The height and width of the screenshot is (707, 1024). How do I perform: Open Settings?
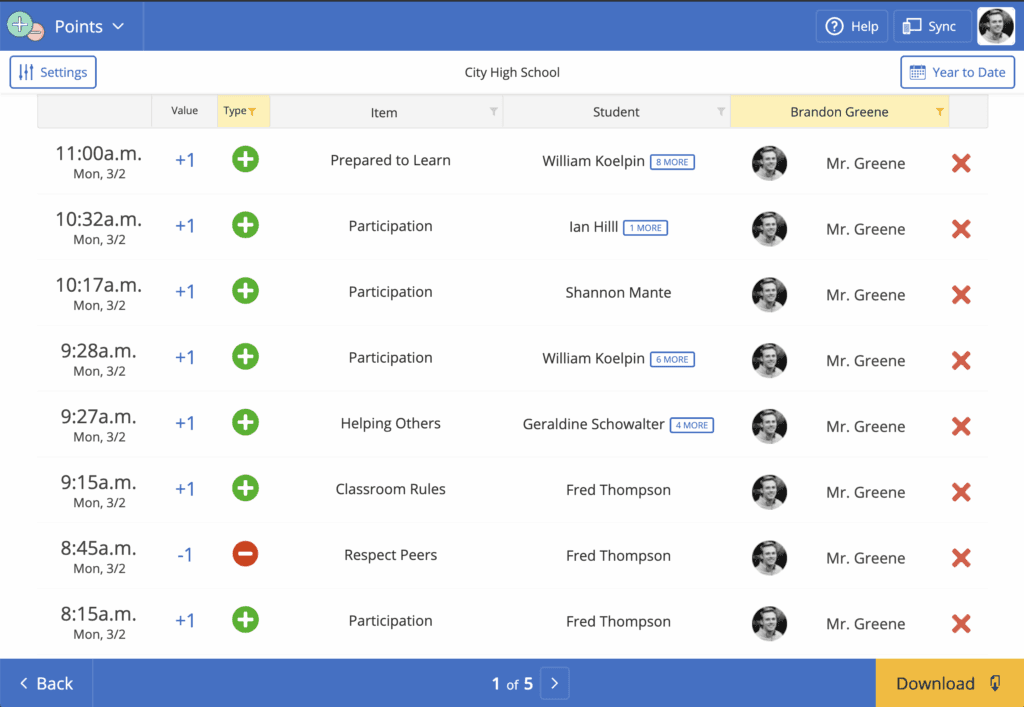point(53,72)
